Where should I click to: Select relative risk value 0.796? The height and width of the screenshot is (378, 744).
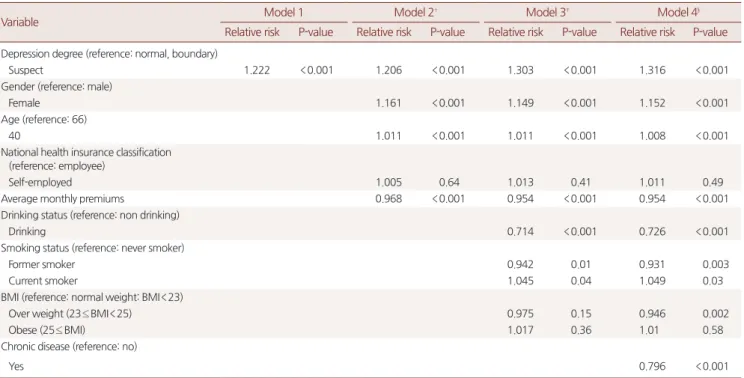click(x=652, y=367)
